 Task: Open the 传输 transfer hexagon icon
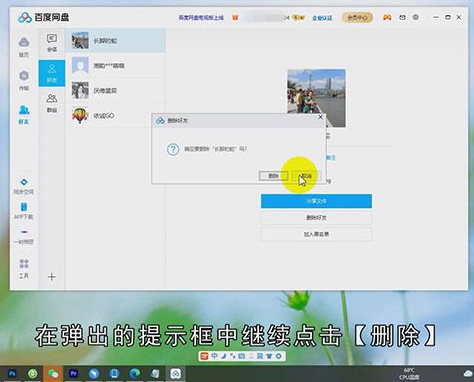(x=24, y=76)
